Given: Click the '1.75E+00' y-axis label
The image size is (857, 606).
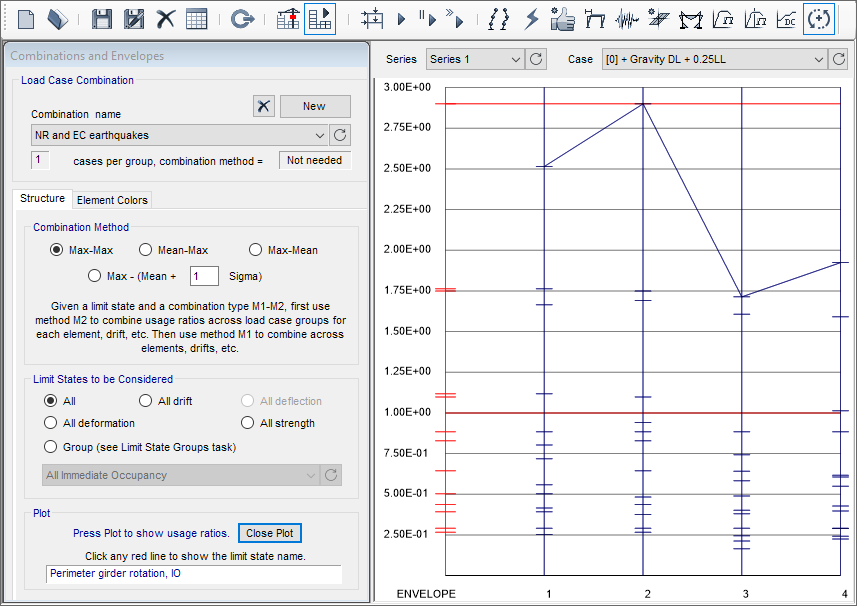Looking at the screenshot, I should click(407, 290).
